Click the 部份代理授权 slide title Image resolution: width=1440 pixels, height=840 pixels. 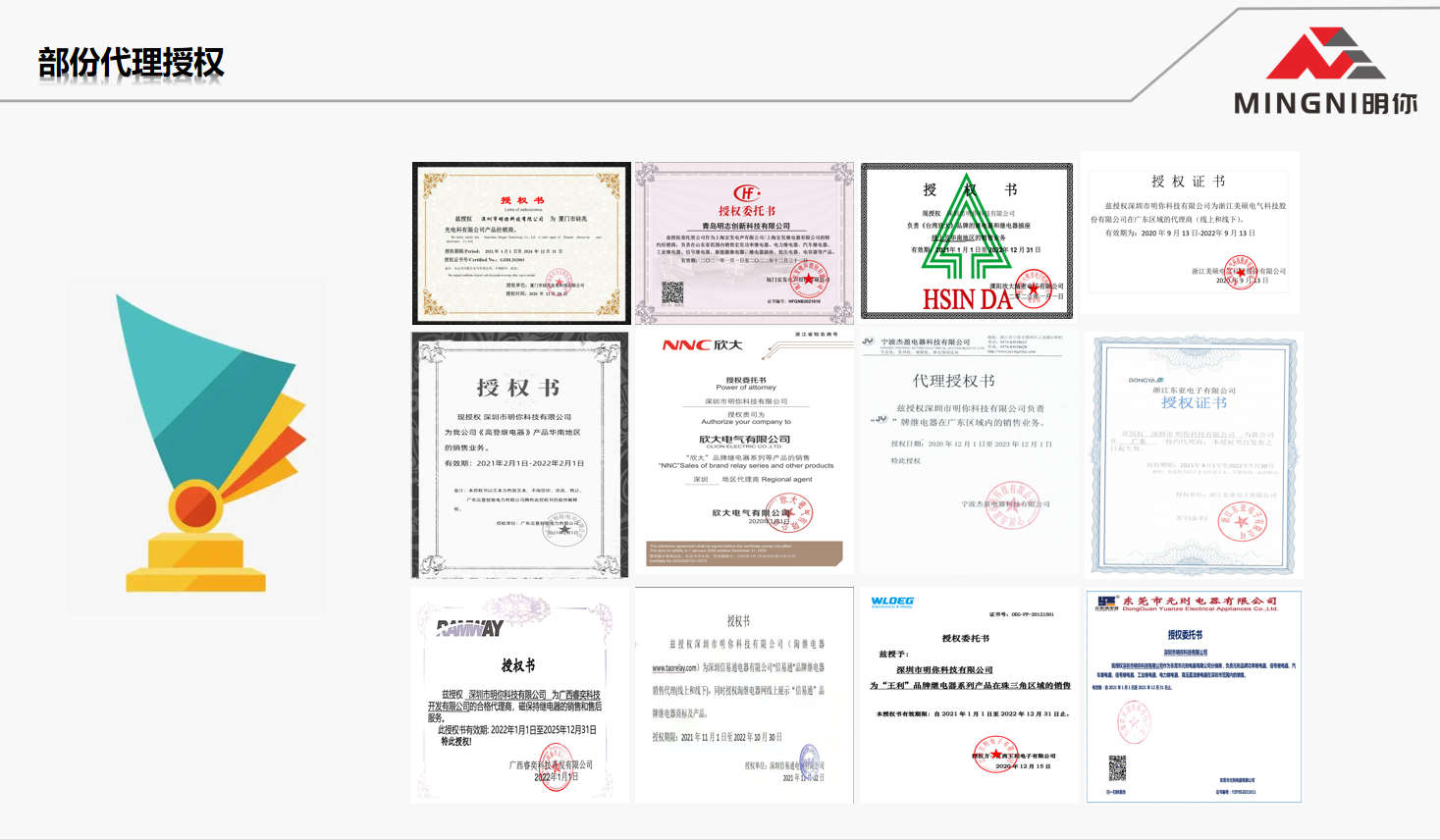pyautogui.click(x=131, y=63)
